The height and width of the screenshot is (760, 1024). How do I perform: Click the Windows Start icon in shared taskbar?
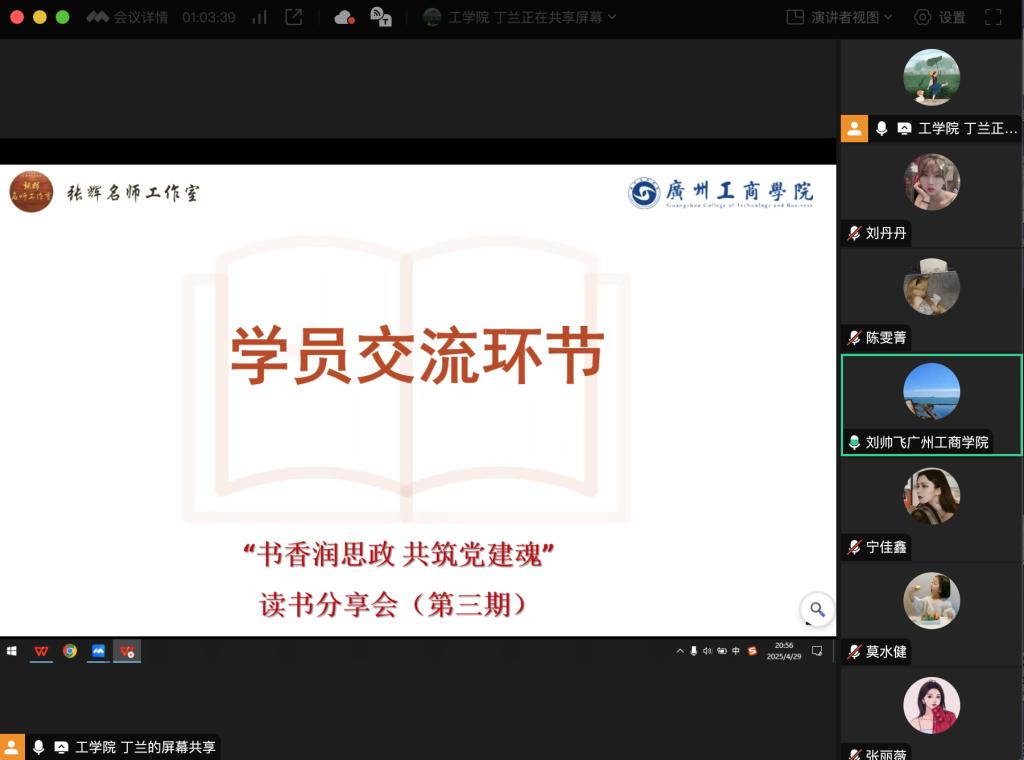click(12, 651)
